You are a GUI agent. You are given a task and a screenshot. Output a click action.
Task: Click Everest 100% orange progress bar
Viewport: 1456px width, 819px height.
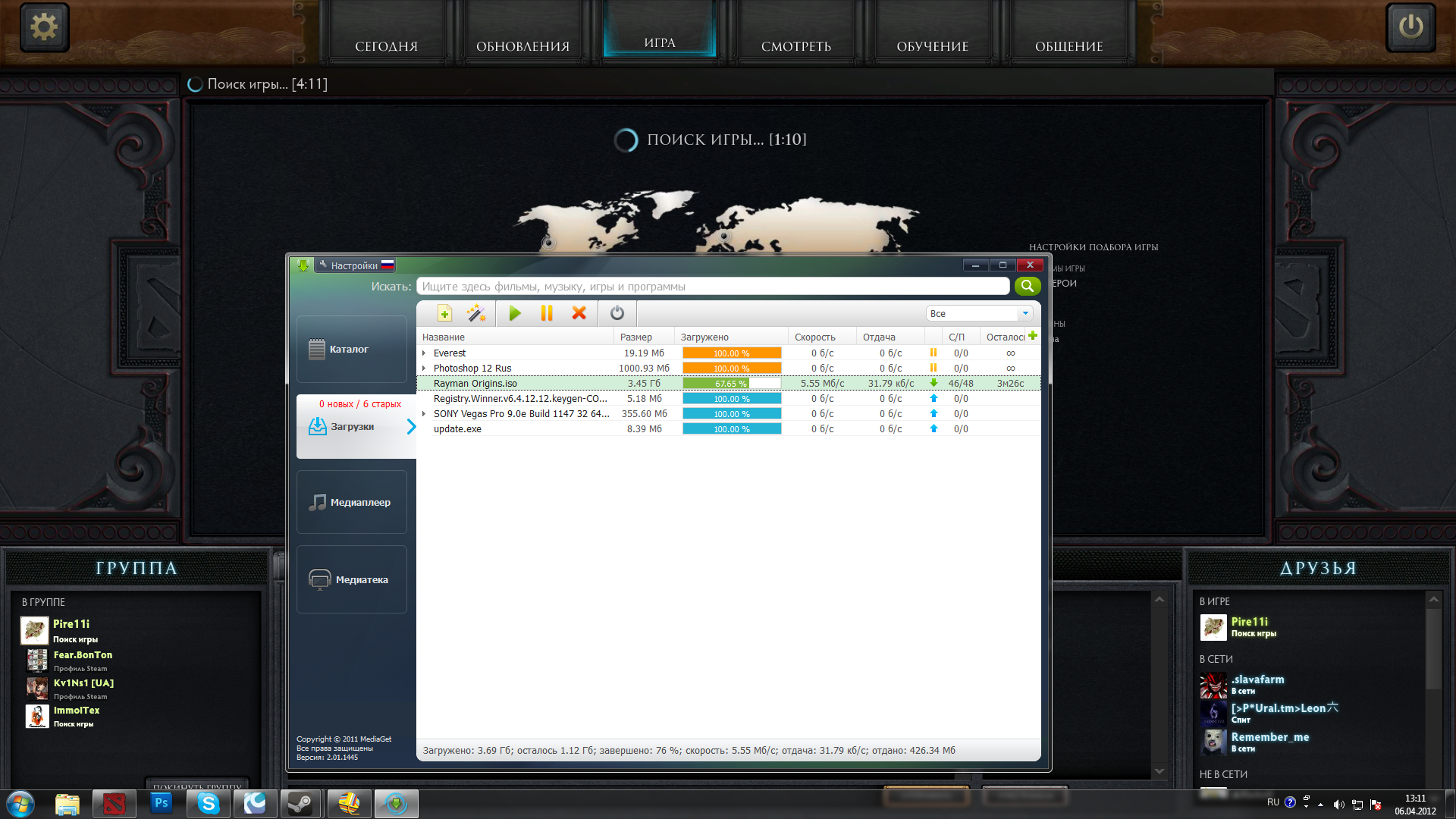click(732, 353)
